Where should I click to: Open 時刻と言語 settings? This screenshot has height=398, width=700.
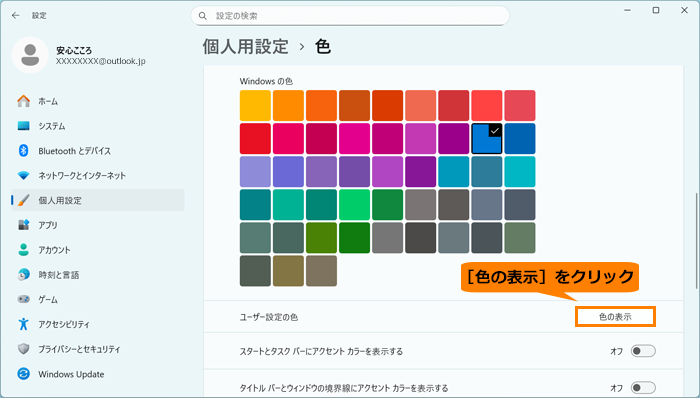pos(97,275)
